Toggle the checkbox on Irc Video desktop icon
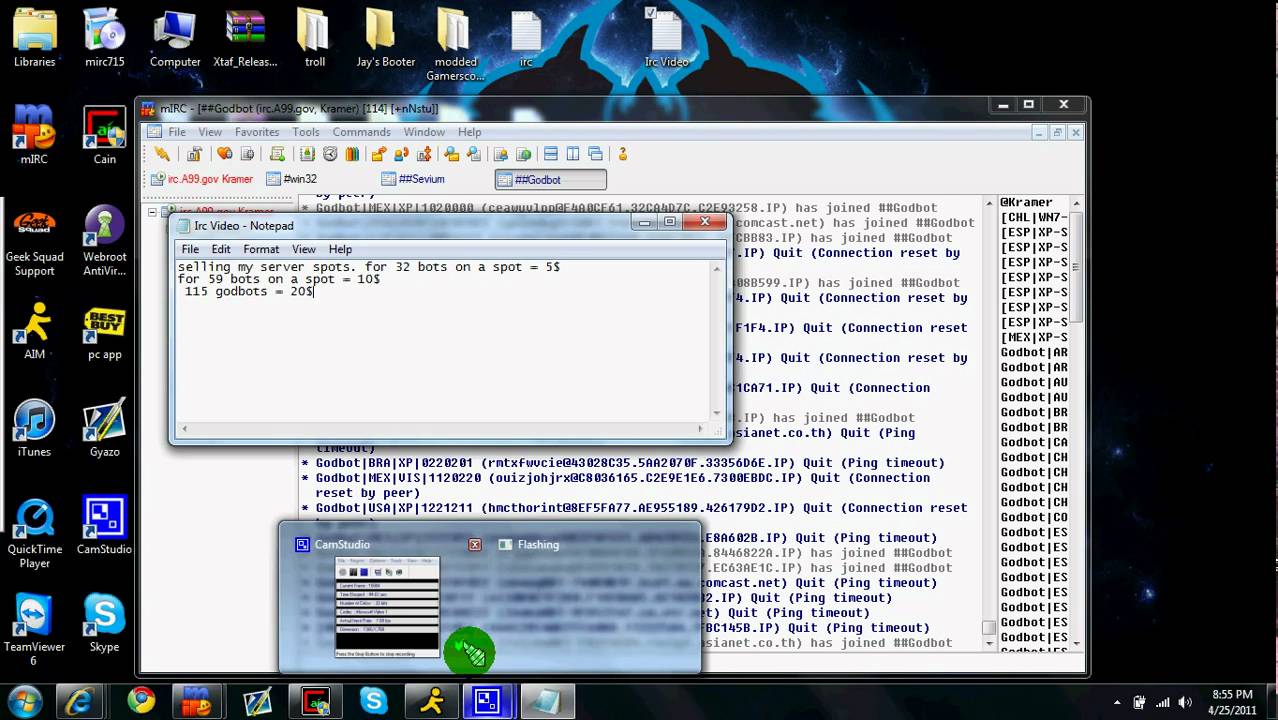This screenshot has height=720, width=1278. point(651,14)
